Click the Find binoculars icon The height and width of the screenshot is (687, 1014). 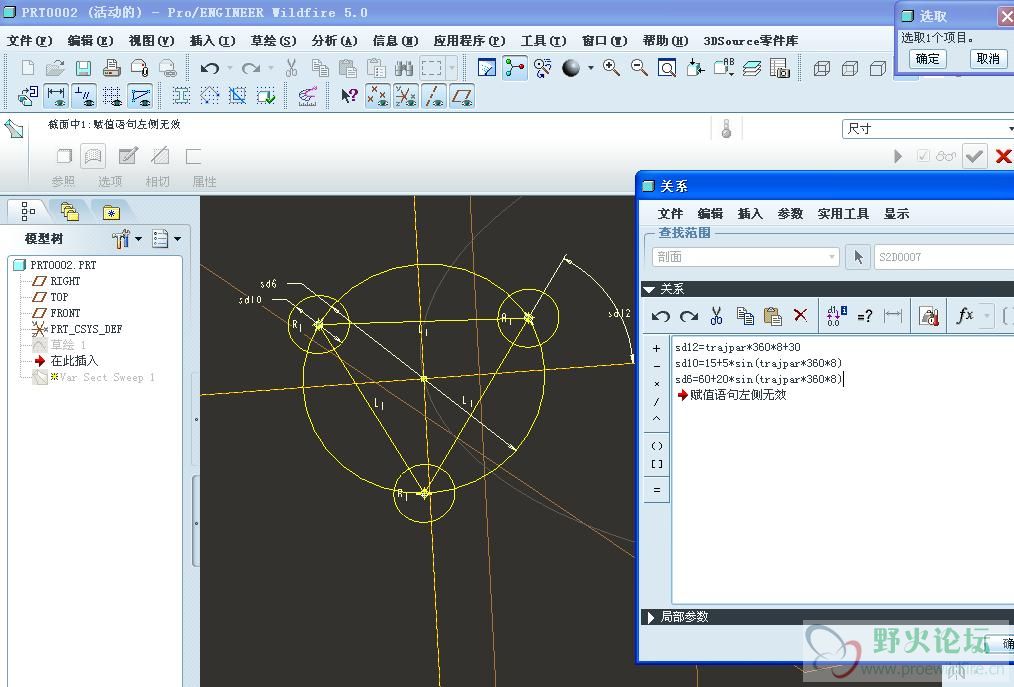point(404,67)
